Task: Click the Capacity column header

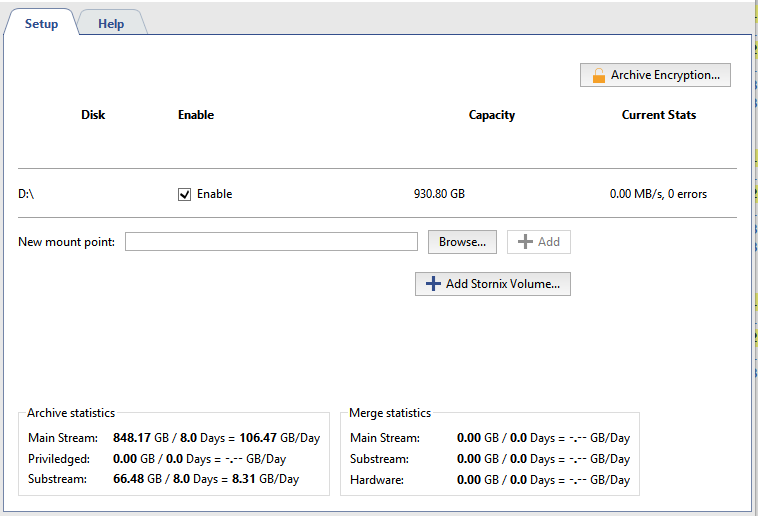Action: click(x=492, y=115)
